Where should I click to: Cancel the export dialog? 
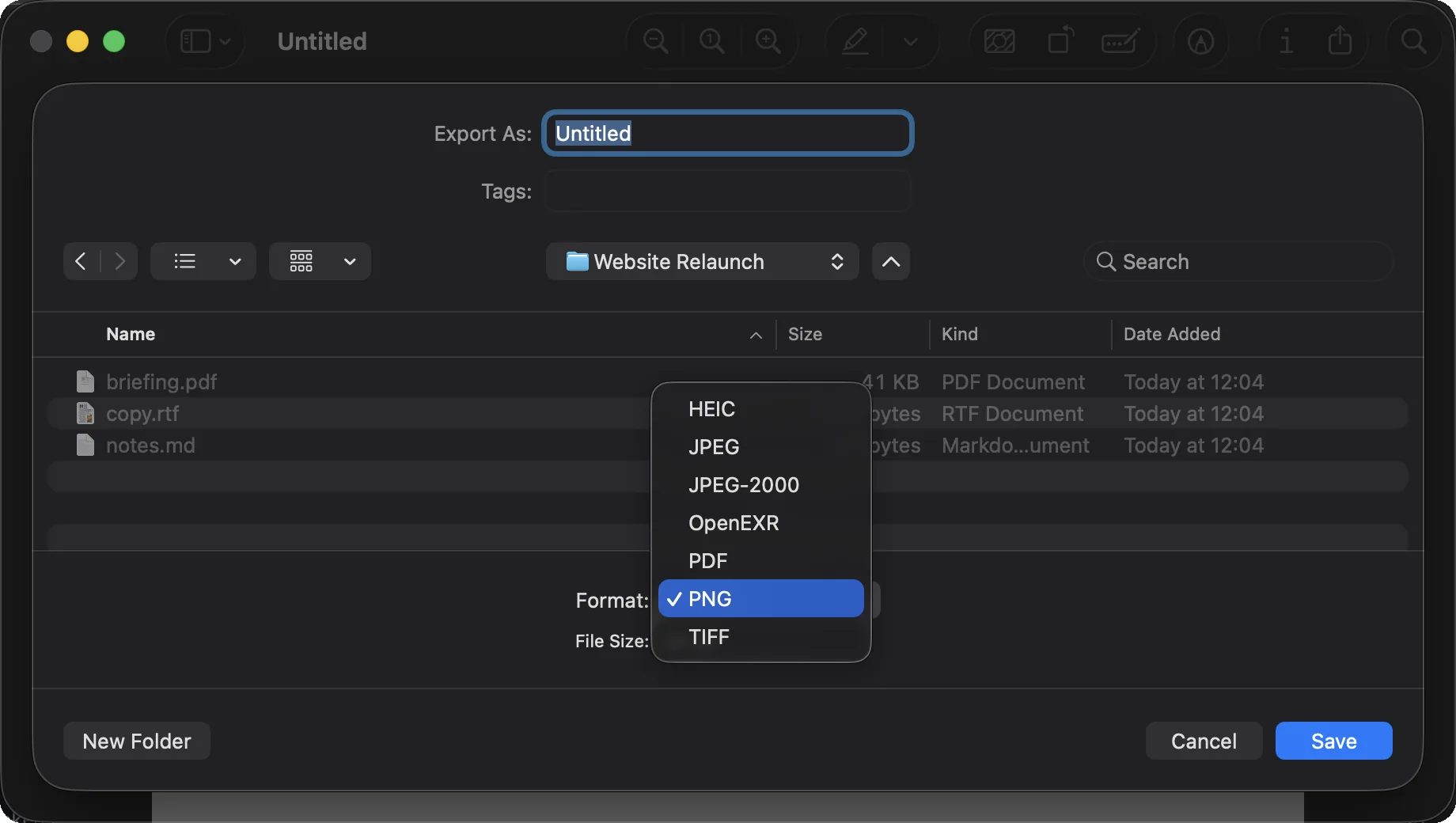coord(1204,741)
